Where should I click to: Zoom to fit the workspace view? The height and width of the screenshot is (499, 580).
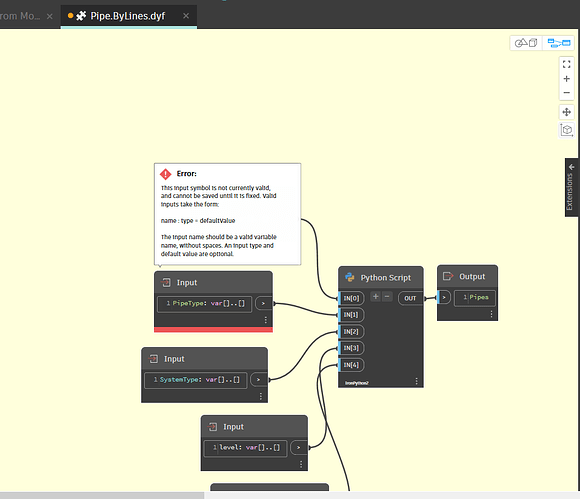click(x=566, y=64)
